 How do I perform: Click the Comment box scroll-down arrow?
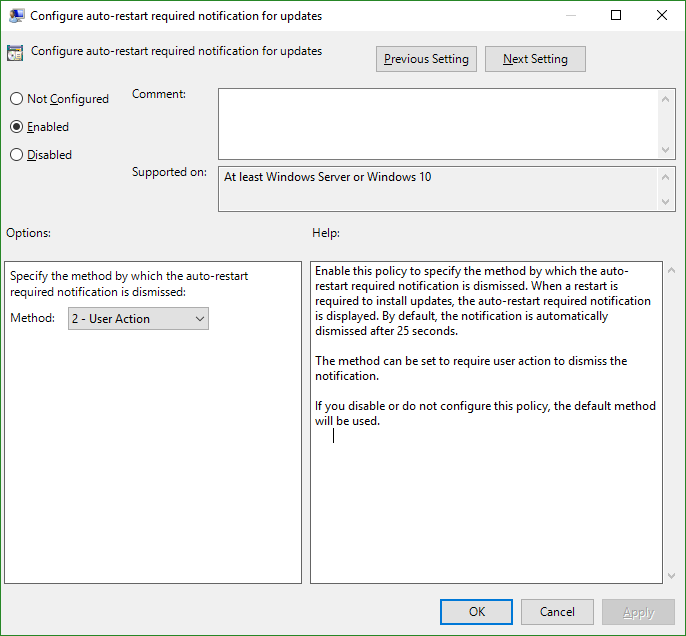click(665, 150)
